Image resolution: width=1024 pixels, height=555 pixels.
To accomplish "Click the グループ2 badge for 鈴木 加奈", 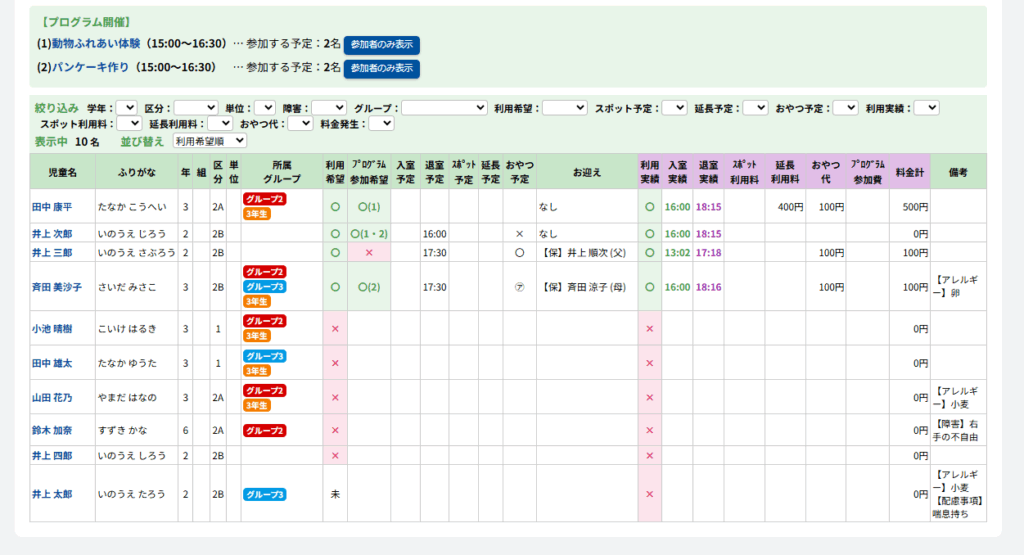I will [265, 431].
